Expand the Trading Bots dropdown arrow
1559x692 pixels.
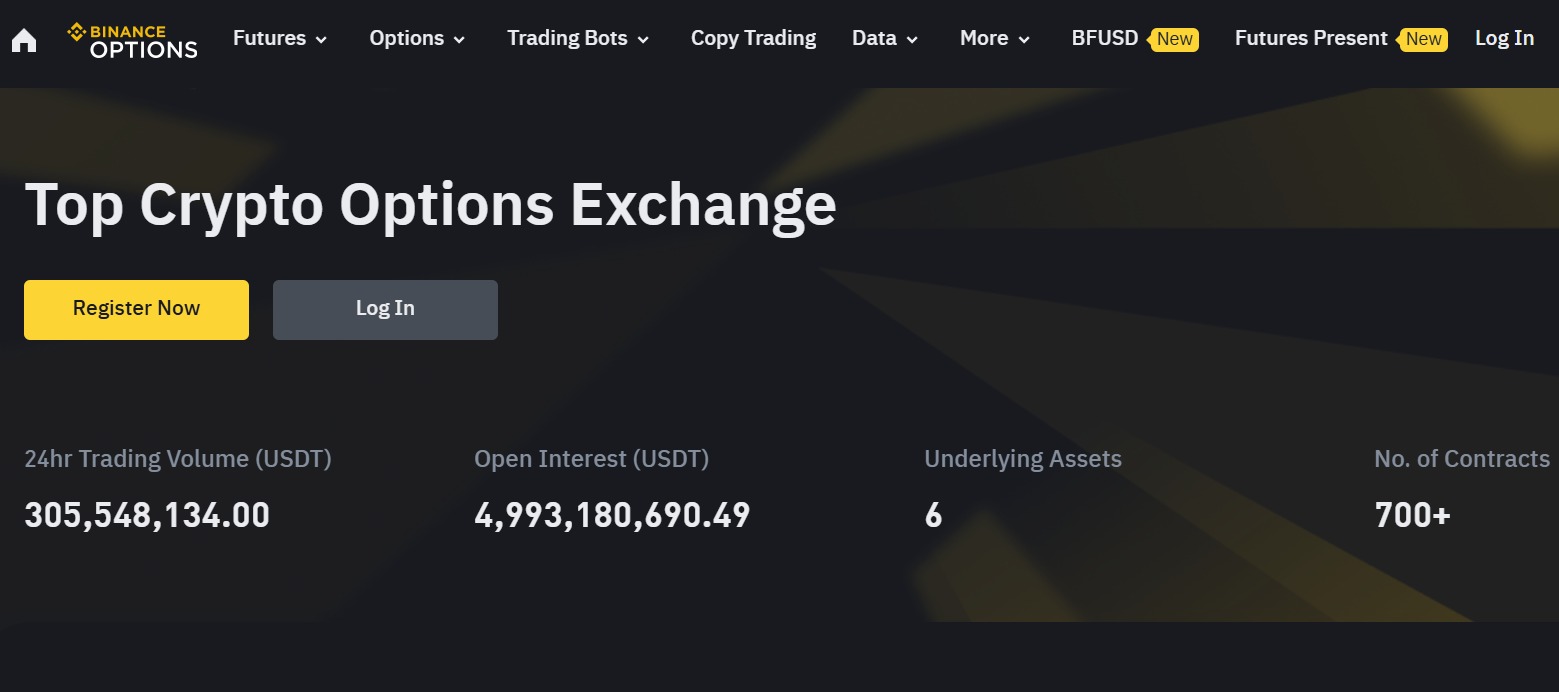pos(643,40)
